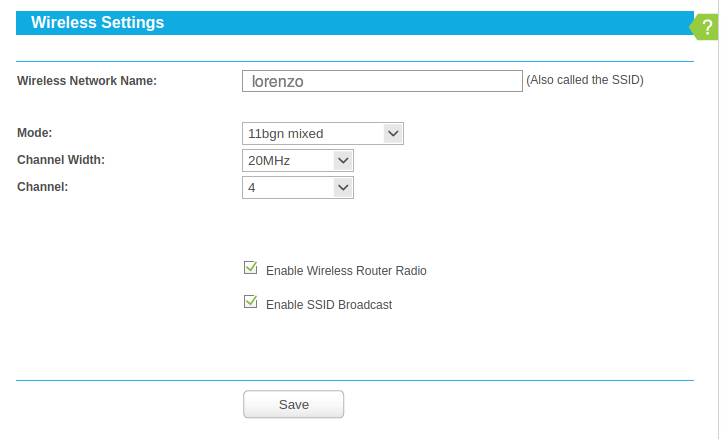Image resolution: width=727 pixels, height=439 pixels.
Task: Click the 'Channel Width:' field label
Action: [x=61, y=159]
